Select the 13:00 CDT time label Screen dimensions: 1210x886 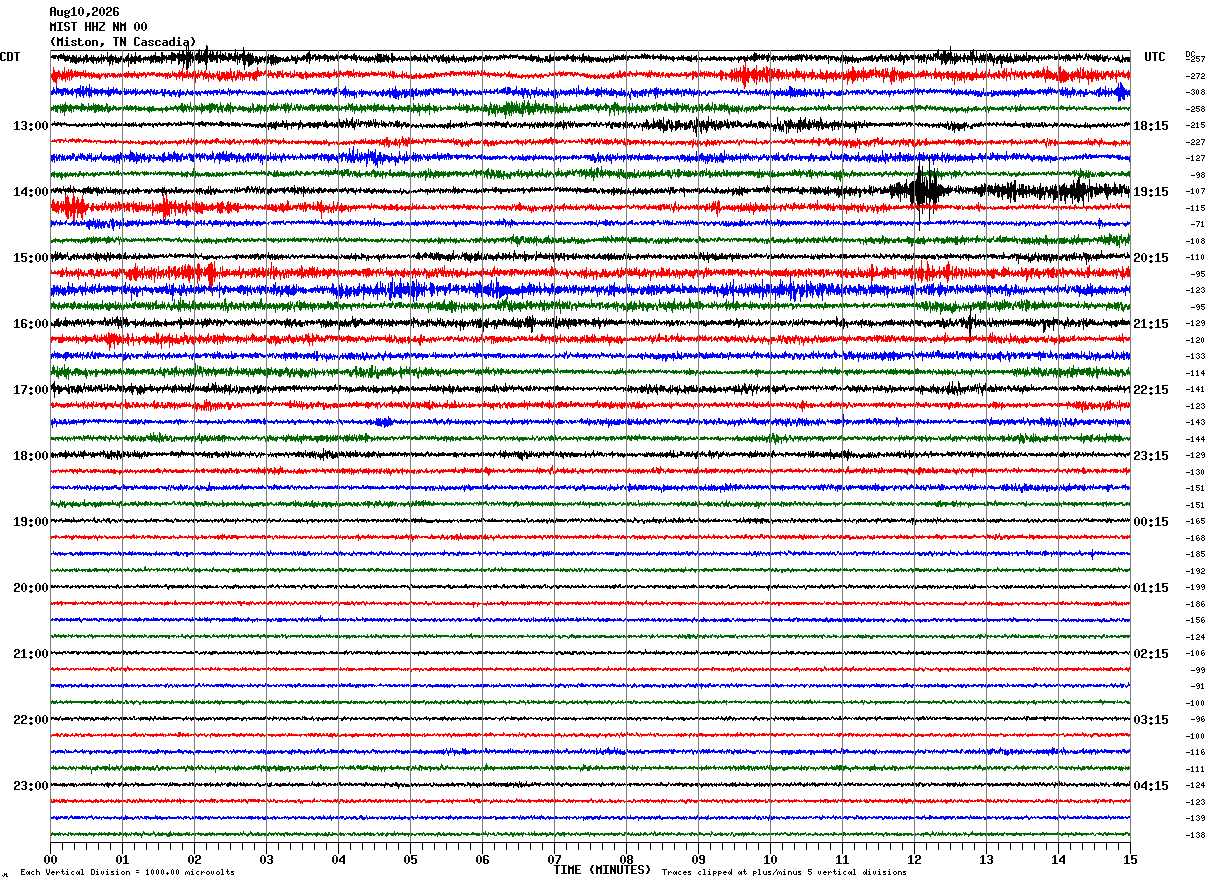tap(30, 126)
